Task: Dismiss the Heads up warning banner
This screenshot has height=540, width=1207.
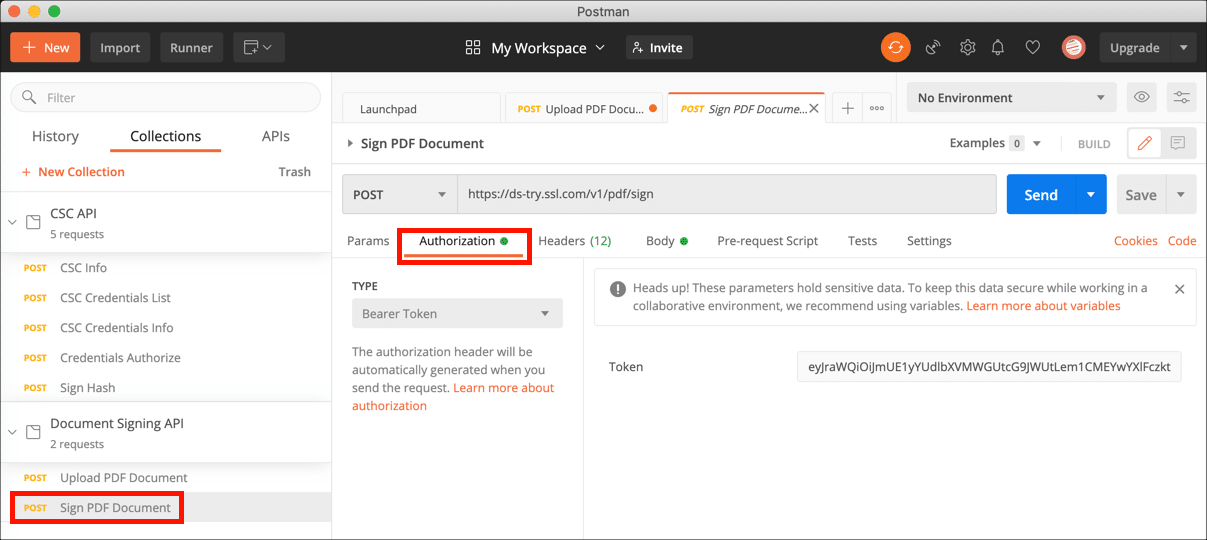Action: pyautogui.click(x=1179, y=289)
